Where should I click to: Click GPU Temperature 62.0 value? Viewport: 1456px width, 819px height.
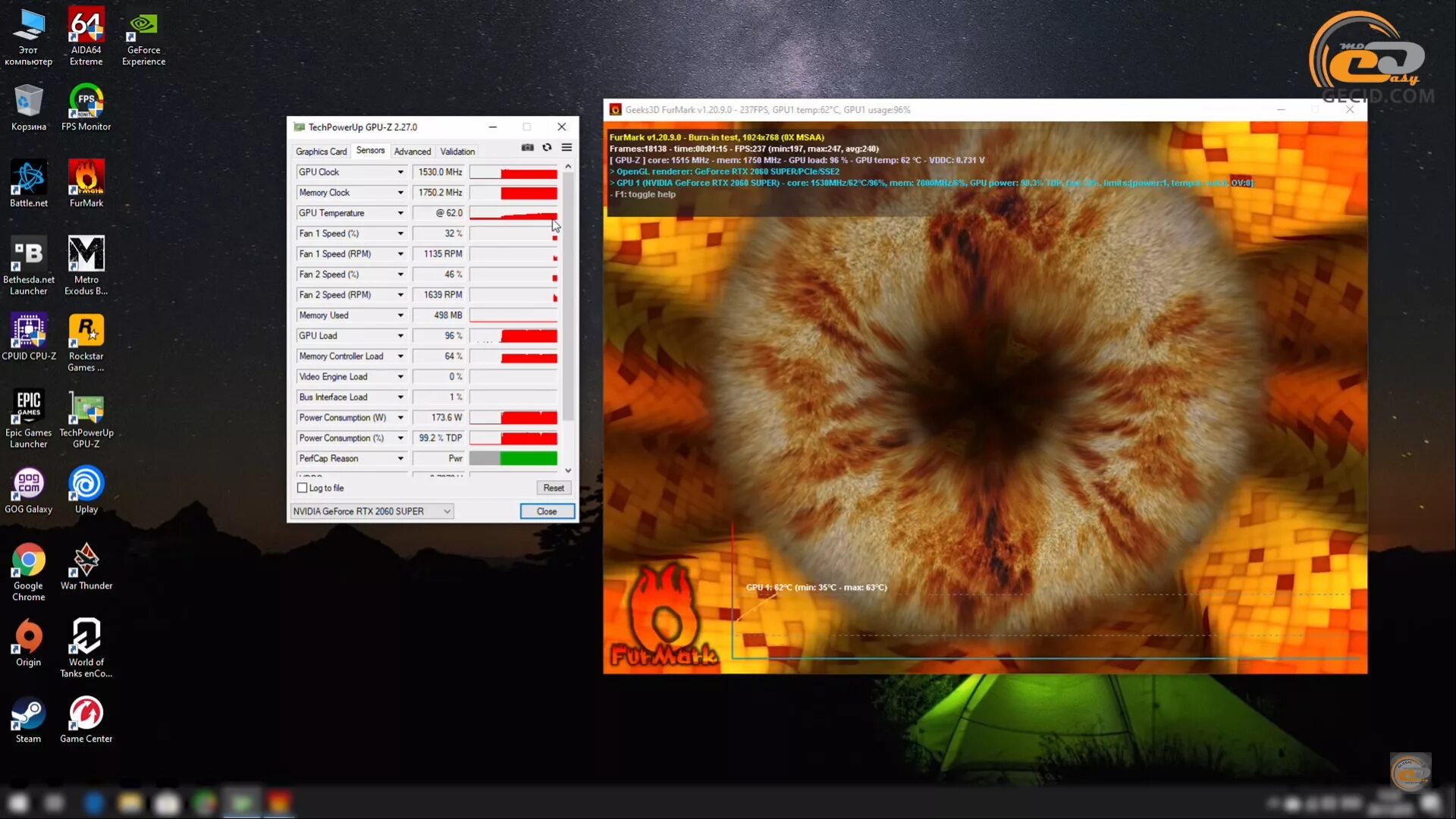pyautogui.click(x=439, y=213)
